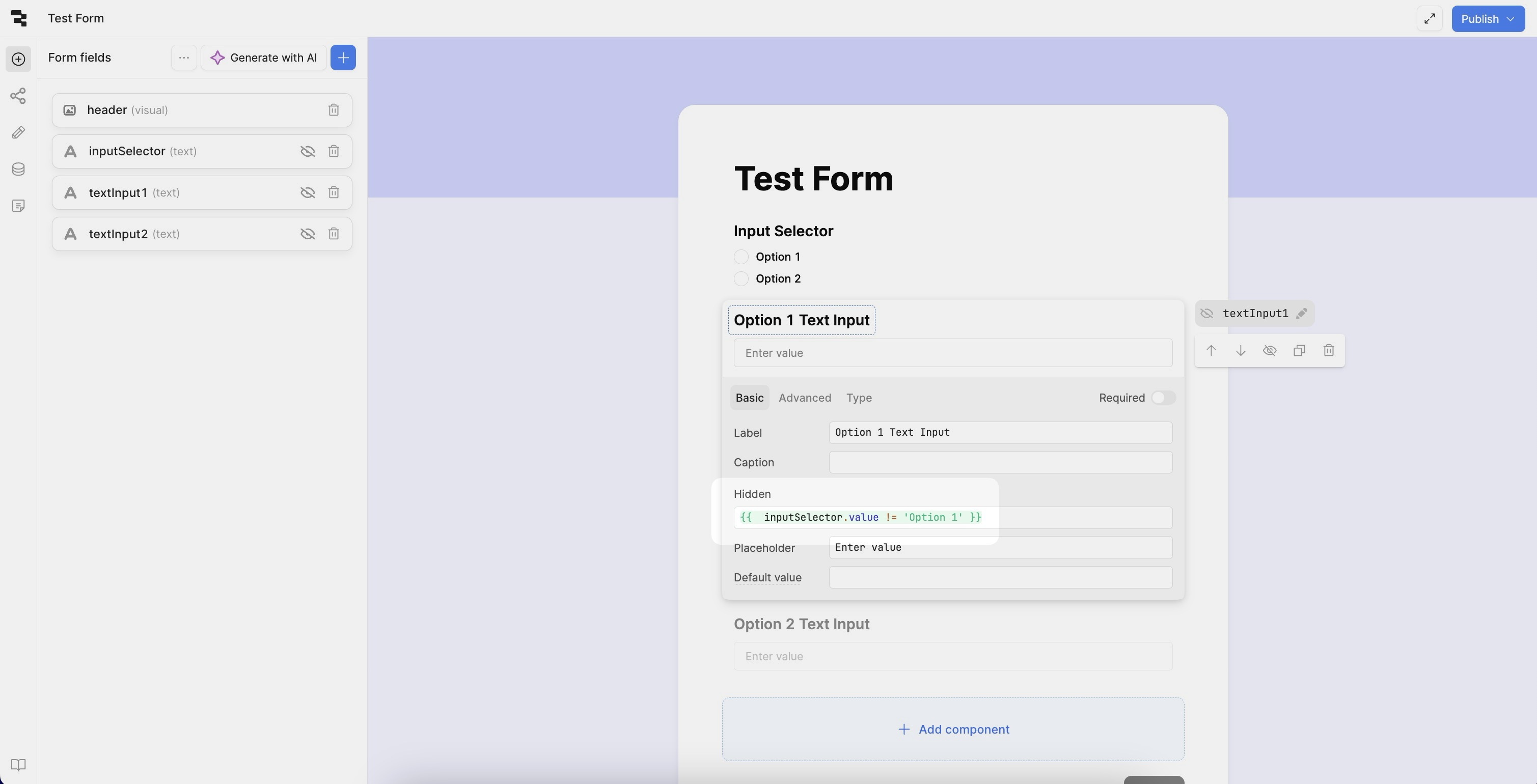Toggle visibility of textInput2 field
Screen dimensions: 1537x784
coord(307,234)
